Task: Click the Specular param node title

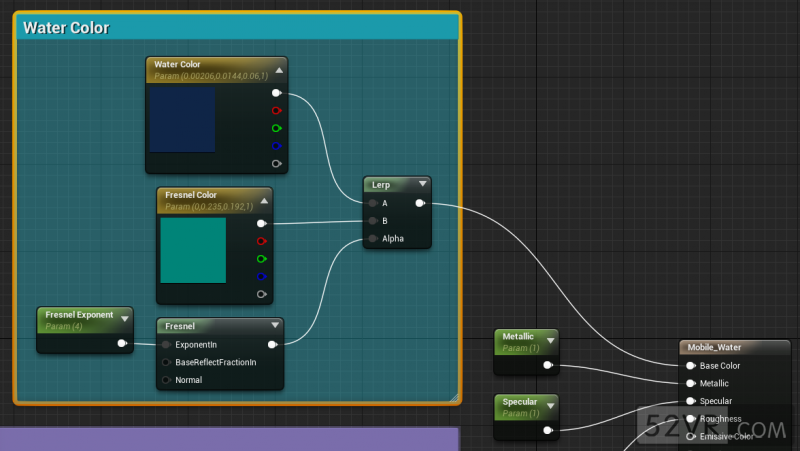Action: (x=519, y=402)
